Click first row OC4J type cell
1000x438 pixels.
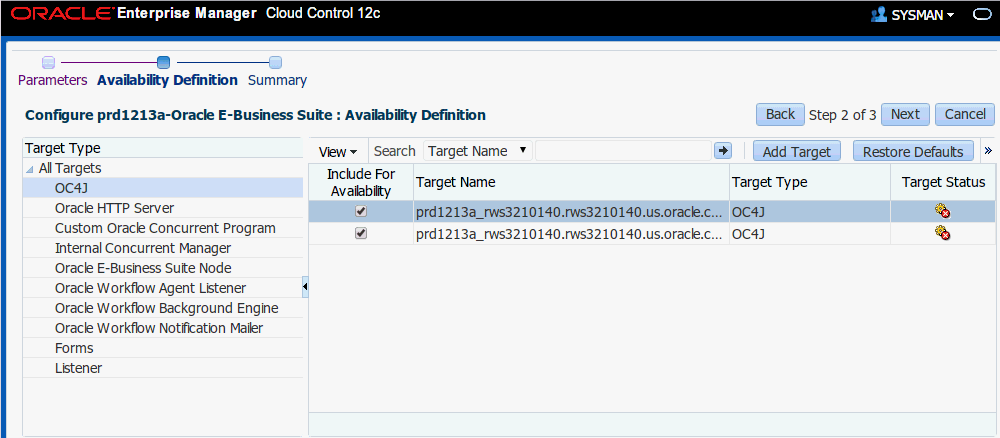(810, 212)
